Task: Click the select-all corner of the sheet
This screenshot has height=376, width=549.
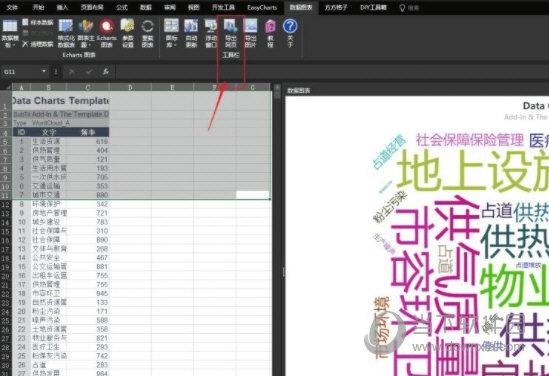Action: point(6,87)
